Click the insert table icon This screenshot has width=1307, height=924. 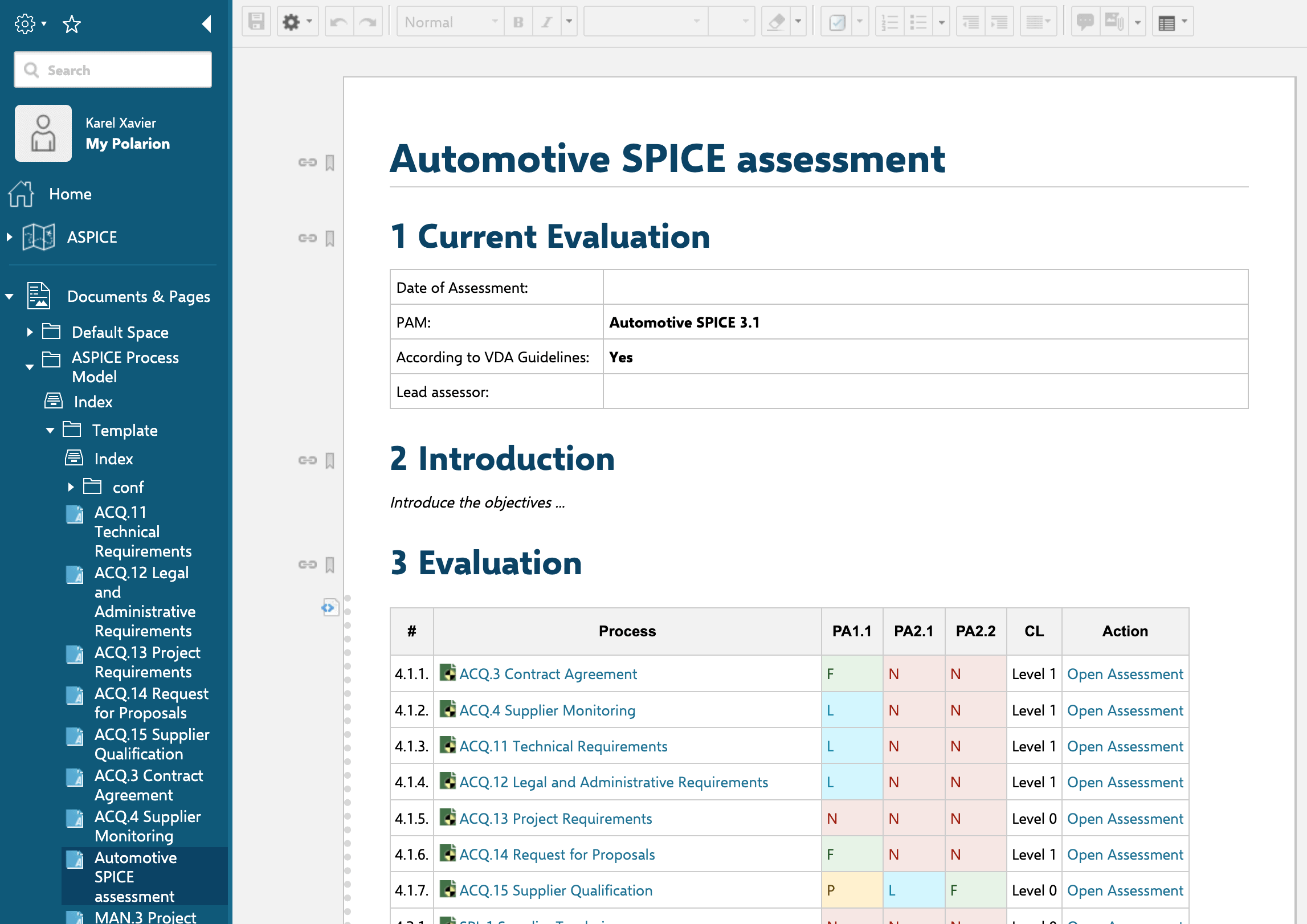tap(1167, 22)
